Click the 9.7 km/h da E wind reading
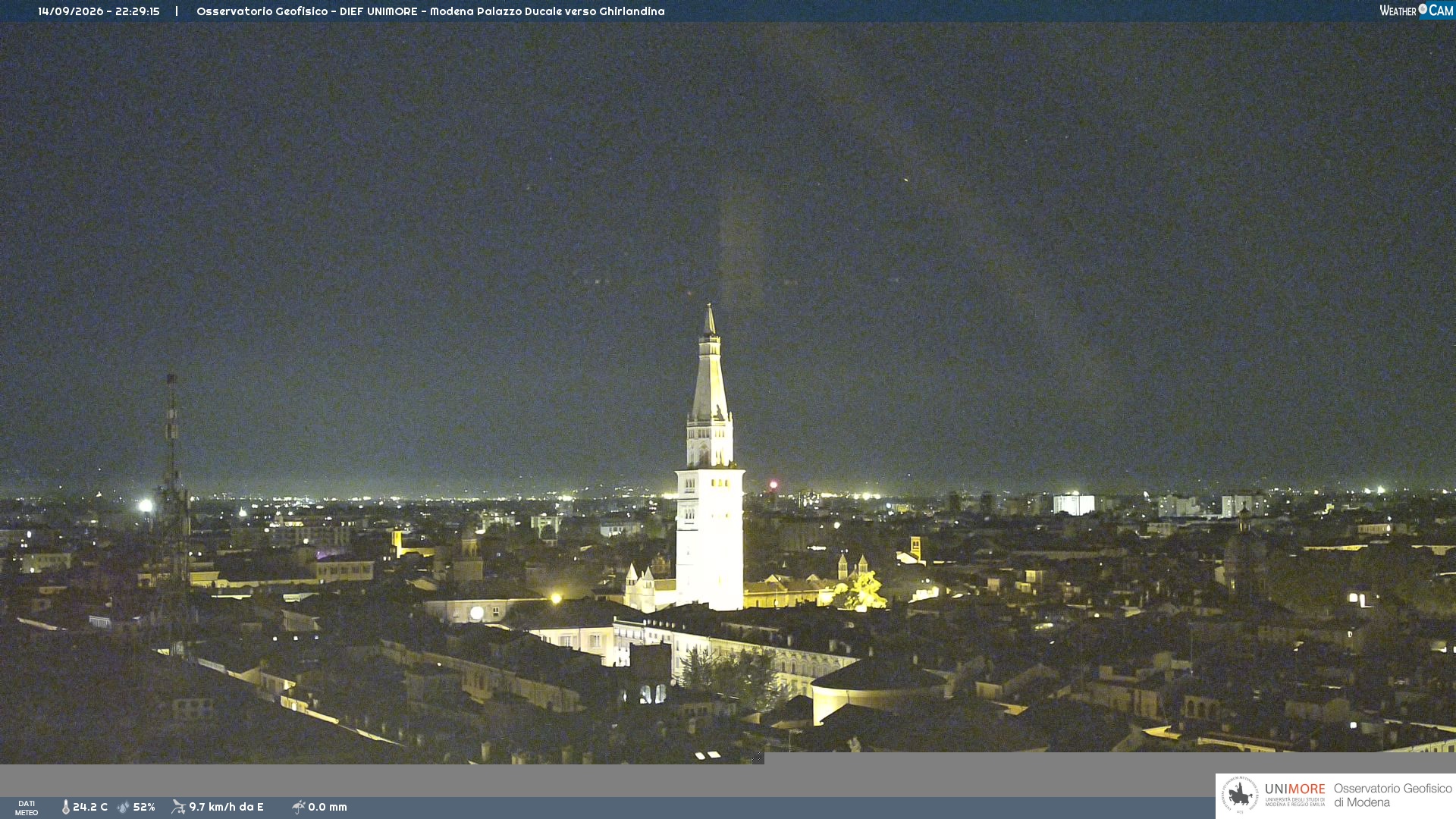 tap(226, 807)
